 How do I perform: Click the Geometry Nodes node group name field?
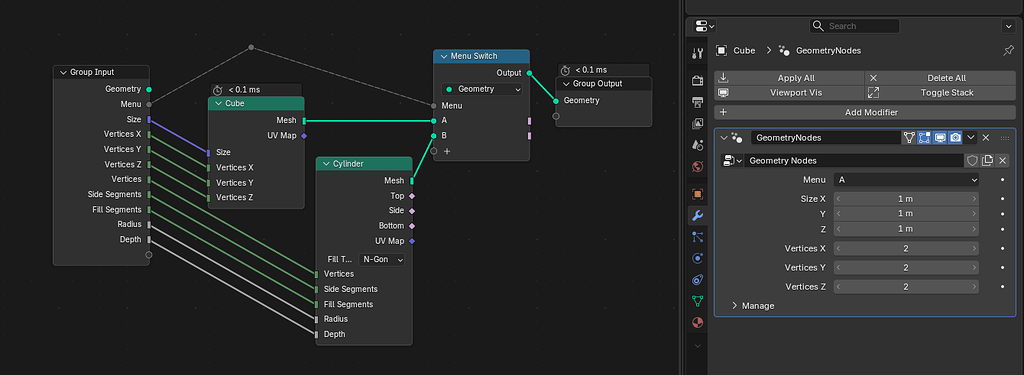point(854,161)
